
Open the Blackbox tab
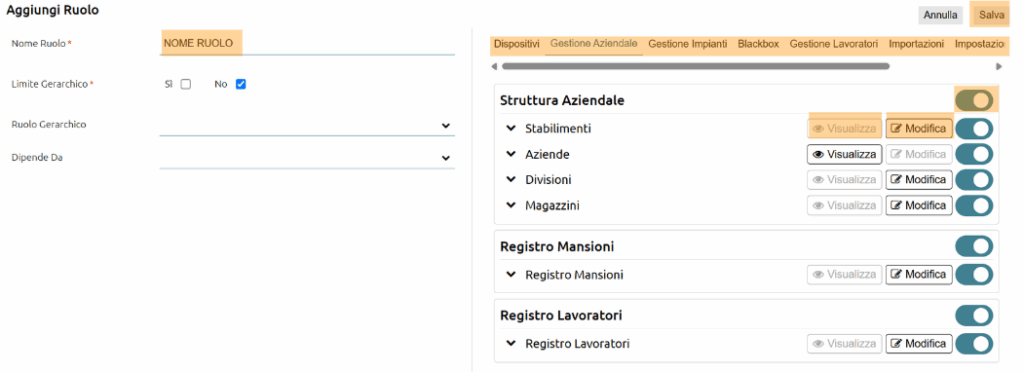(x=758, y=44)
